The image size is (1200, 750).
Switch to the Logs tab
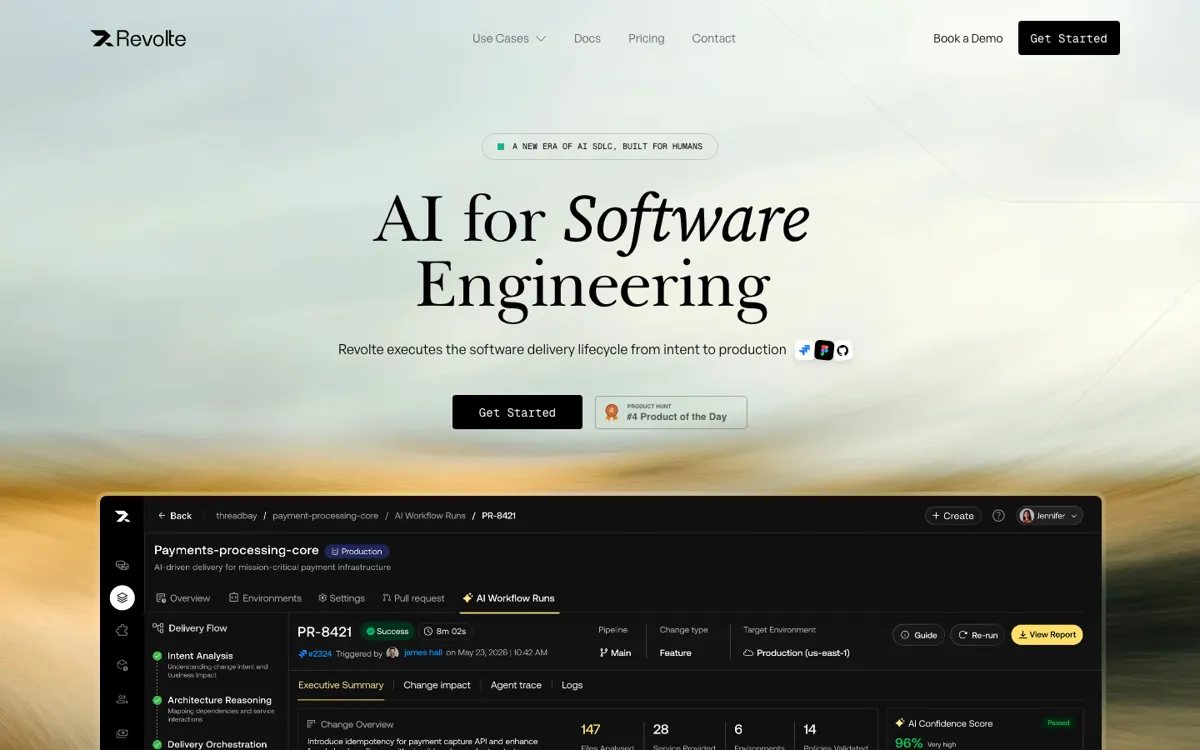pos(572,685)
